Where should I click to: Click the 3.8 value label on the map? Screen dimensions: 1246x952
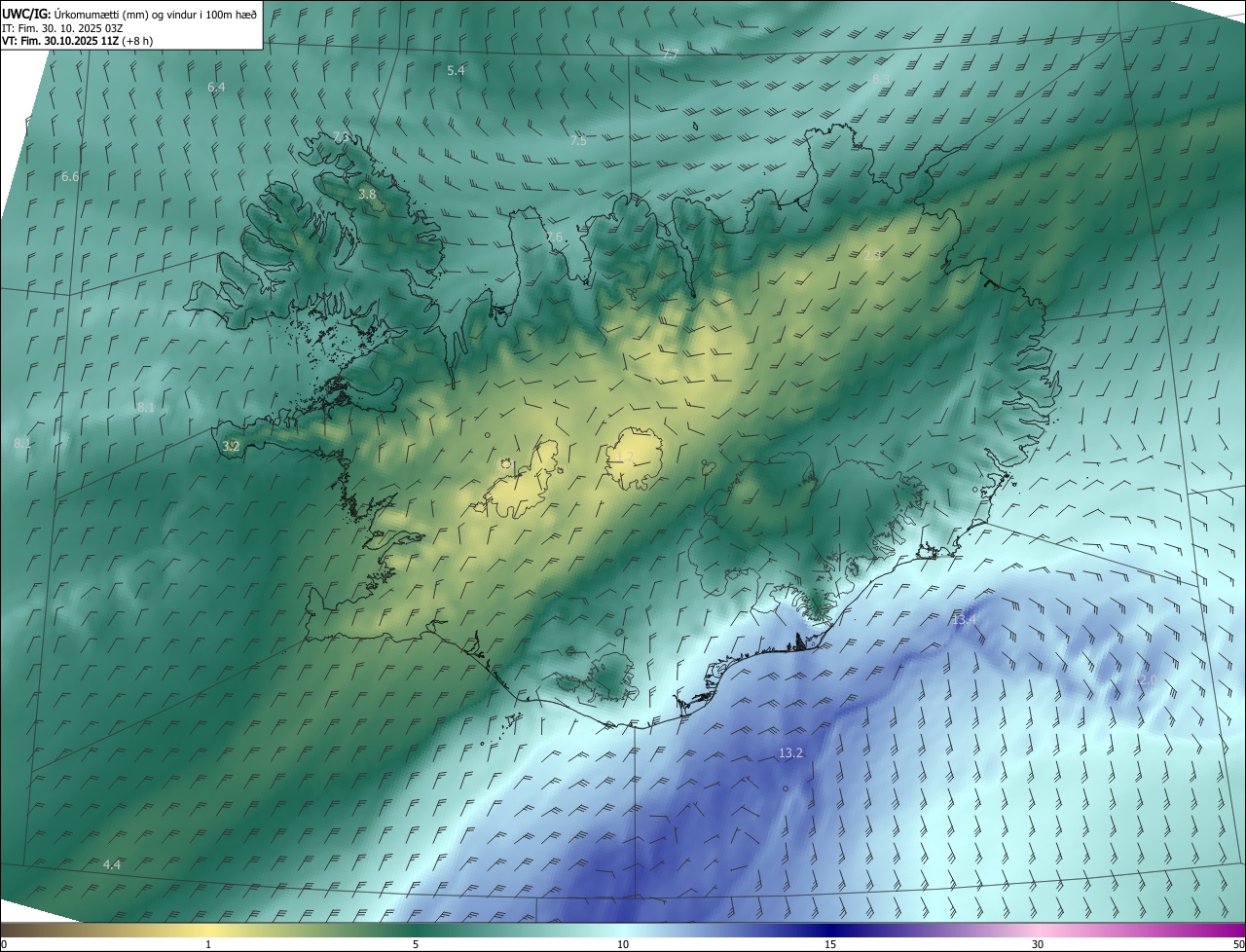pyautogui.click(x=367, y=194)
